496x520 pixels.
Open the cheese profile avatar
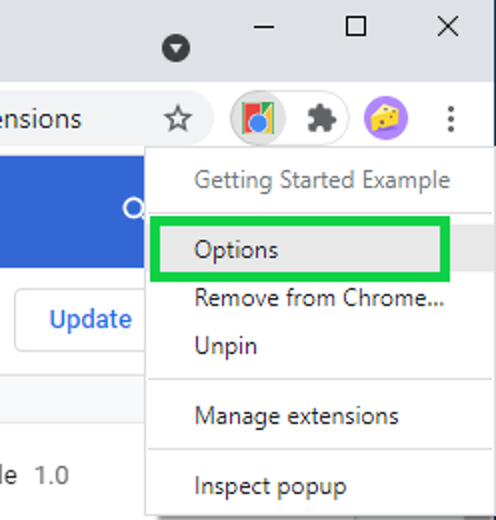coord(386,118)
